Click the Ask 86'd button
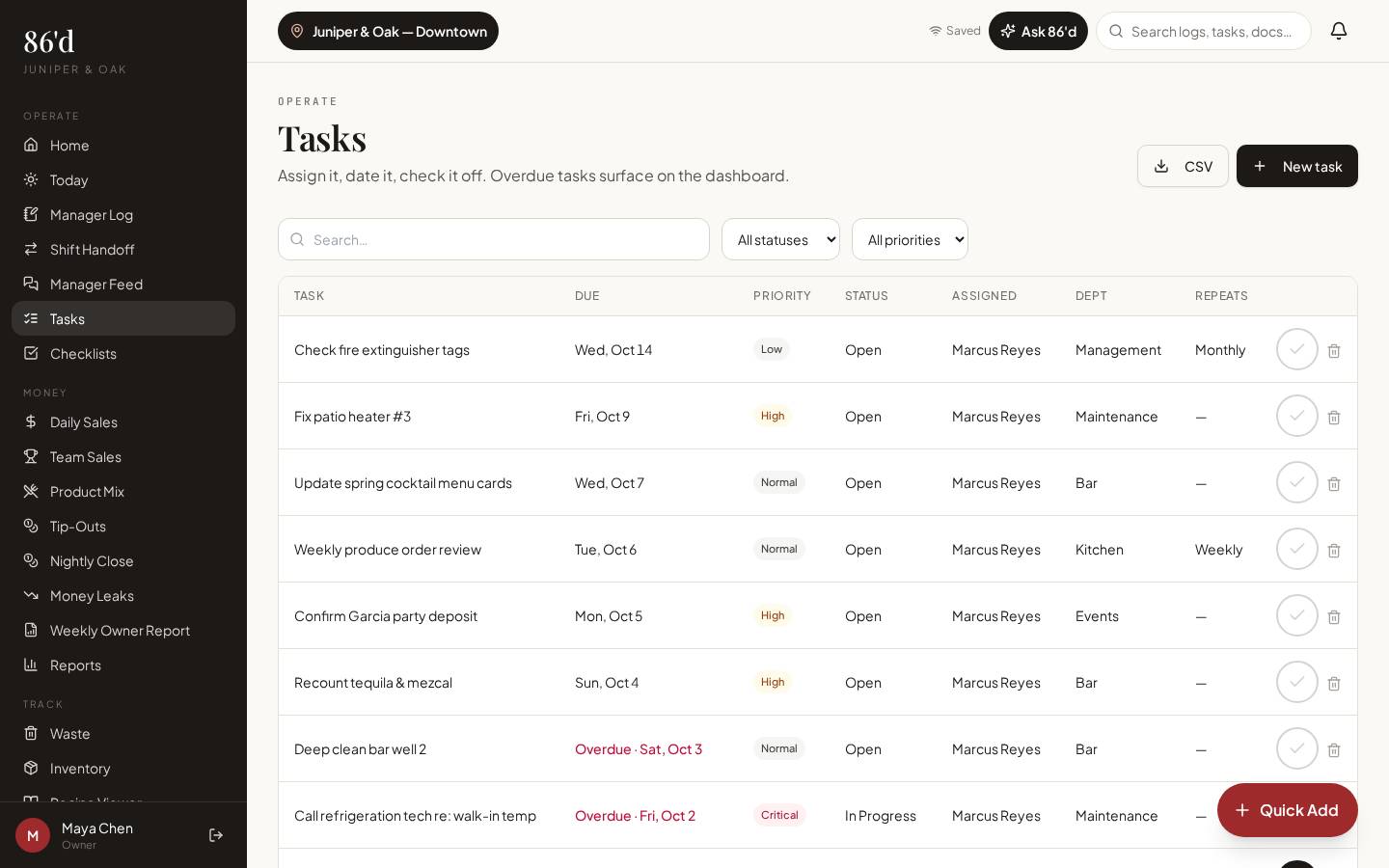The height and width of the screenshot is (868, 1389). pos(1038,31)
